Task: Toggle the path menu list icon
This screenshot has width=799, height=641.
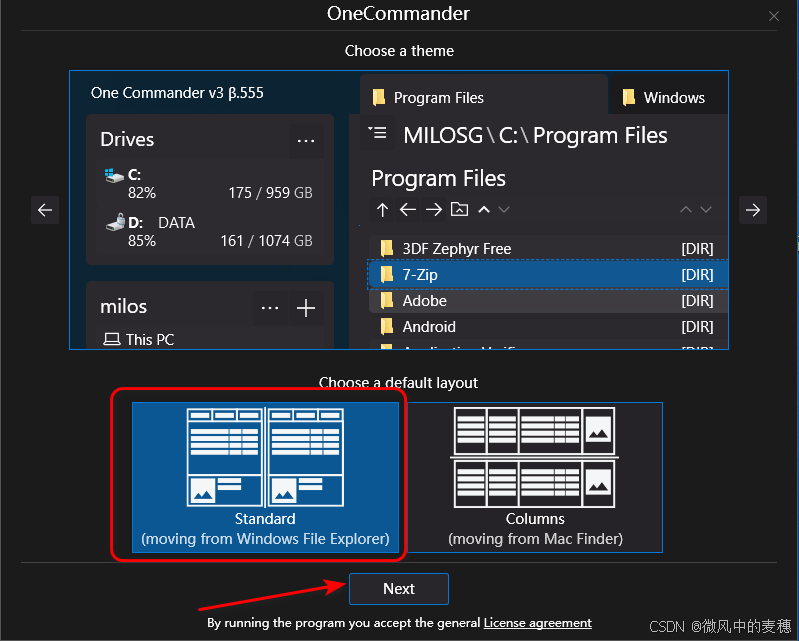Action: click(378, 133)
